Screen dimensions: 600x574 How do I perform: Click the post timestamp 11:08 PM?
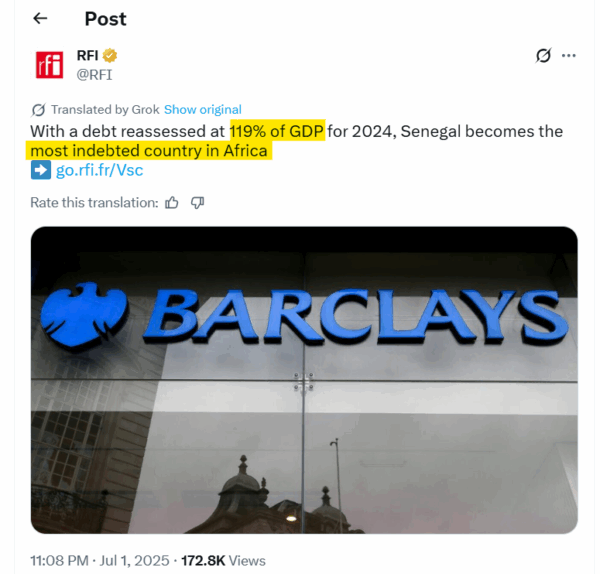pyautogui.click(x=60, y=561)
